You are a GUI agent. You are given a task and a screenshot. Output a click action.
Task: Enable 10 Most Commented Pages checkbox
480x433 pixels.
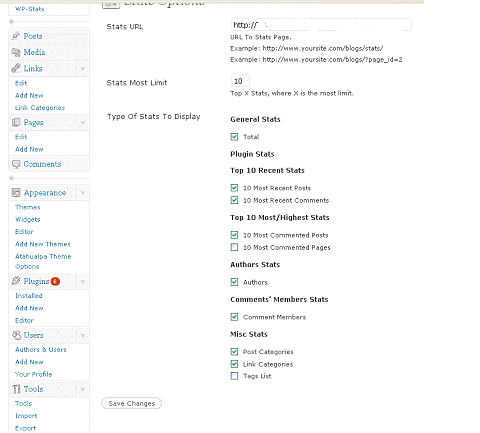234,247
